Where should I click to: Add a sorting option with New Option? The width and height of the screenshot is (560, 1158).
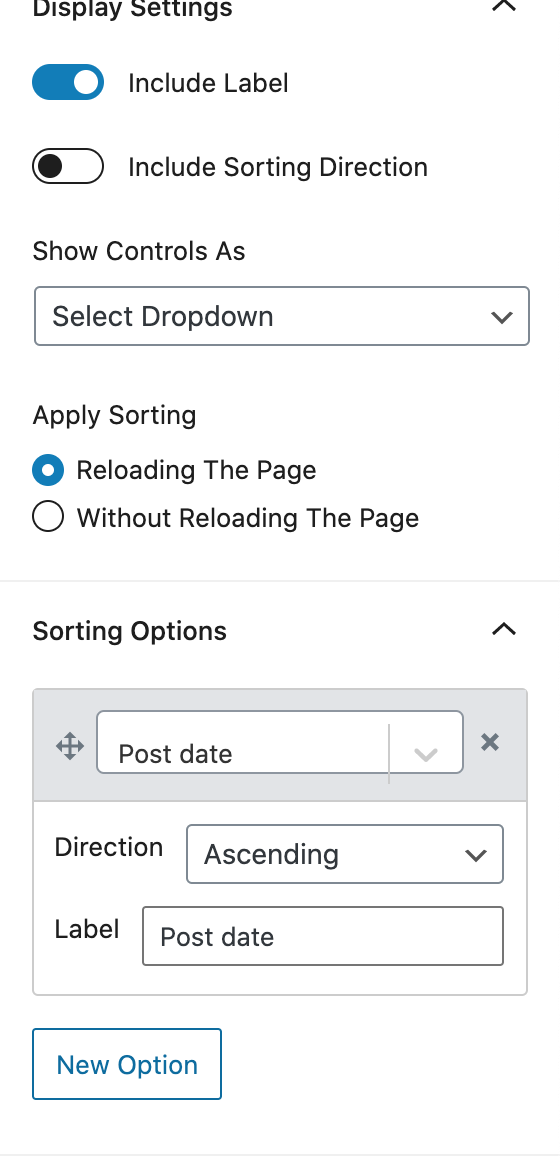pyautogui.click(x=127, y=1064)
